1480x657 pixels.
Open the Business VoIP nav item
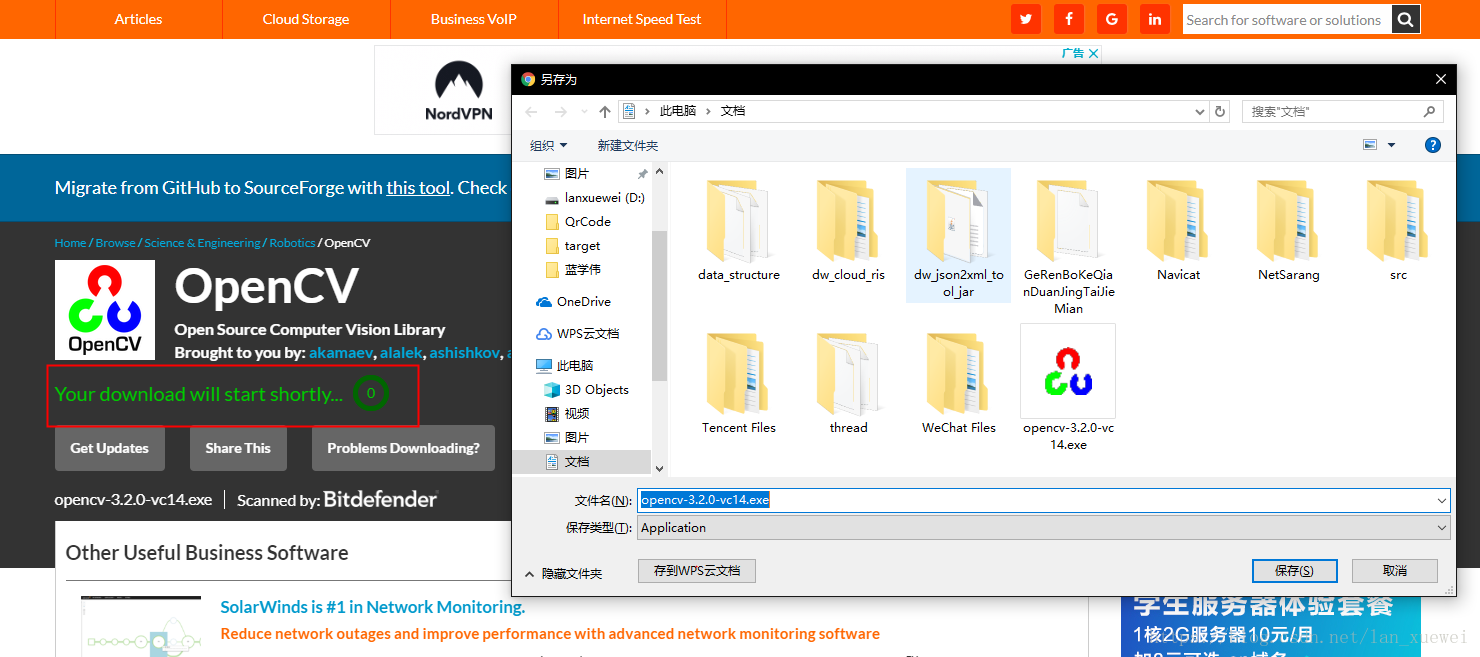(474, 19)
